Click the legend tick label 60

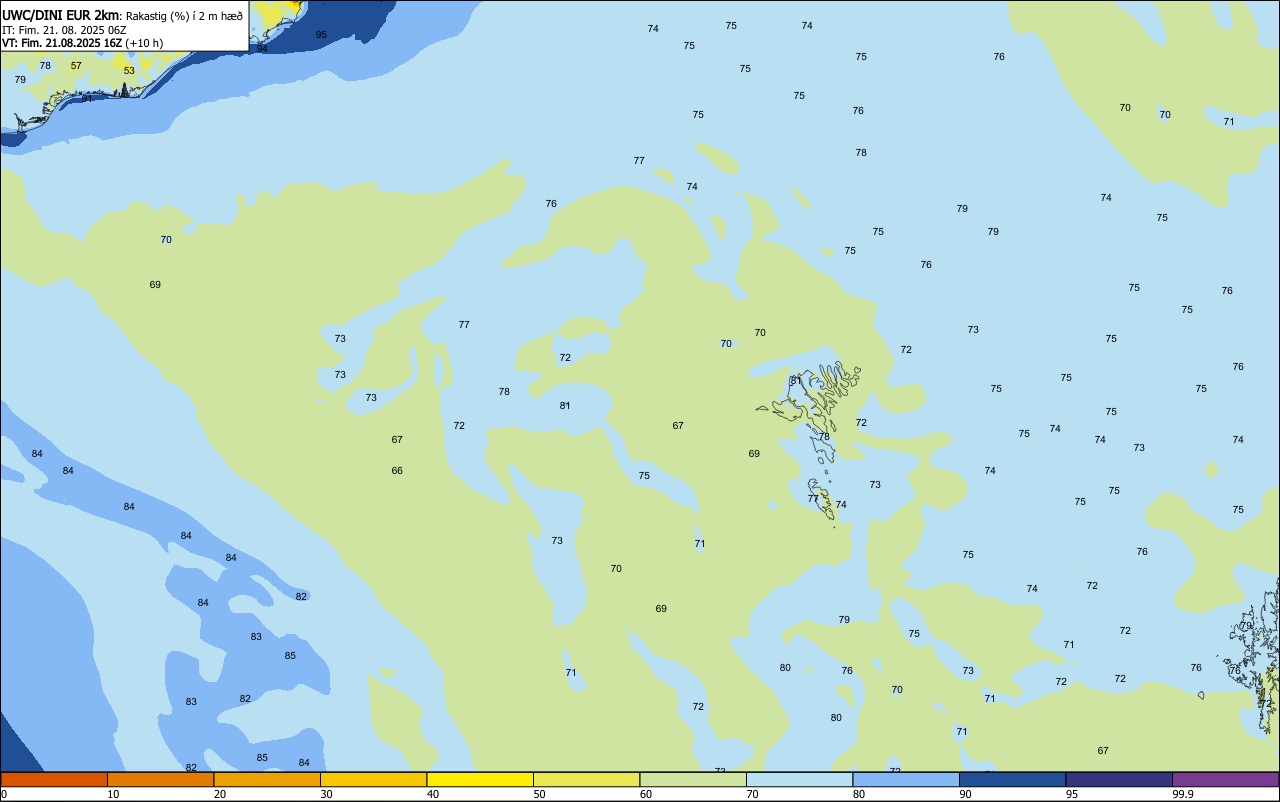646,794
